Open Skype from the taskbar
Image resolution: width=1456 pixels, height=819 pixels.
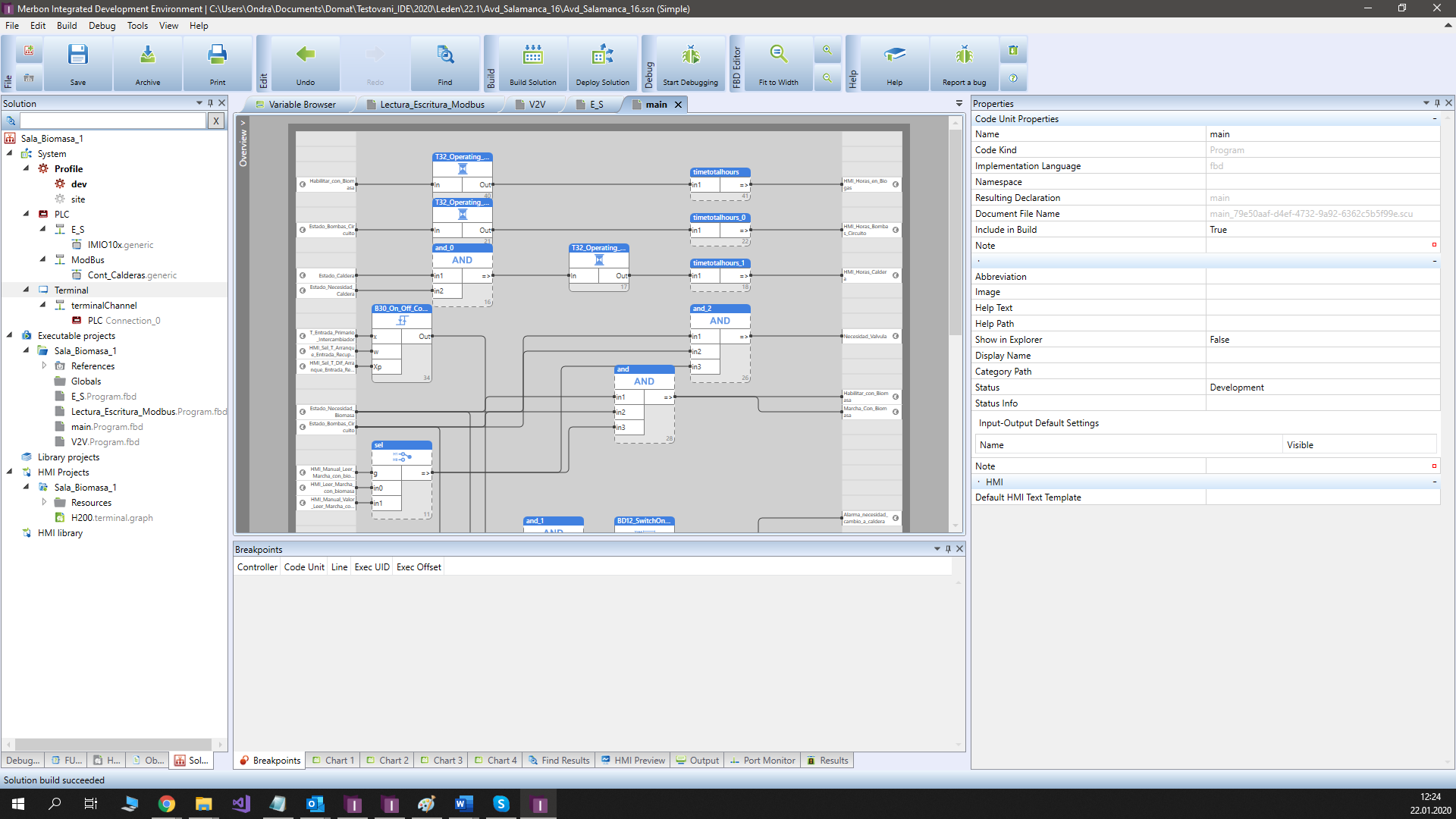click(x=501, y=804)
